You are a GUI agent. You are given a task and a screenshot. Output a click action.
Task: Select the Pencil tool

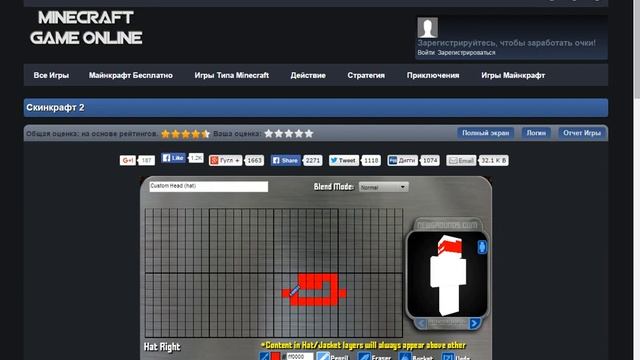(x=333, y=357)
